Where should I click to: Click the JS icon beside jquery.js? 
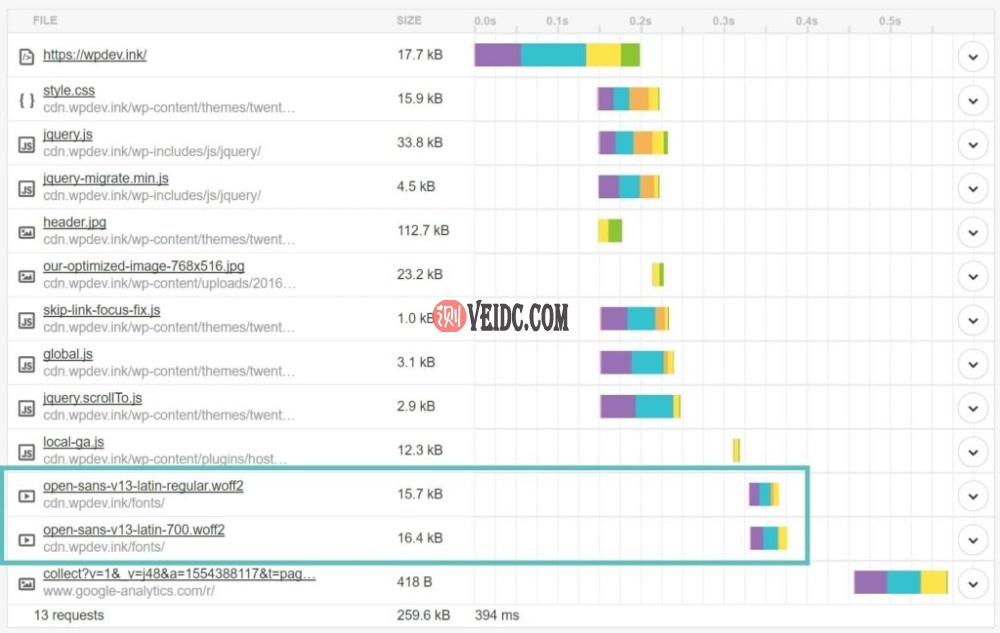pyautogui.click(x=26, y=145)
